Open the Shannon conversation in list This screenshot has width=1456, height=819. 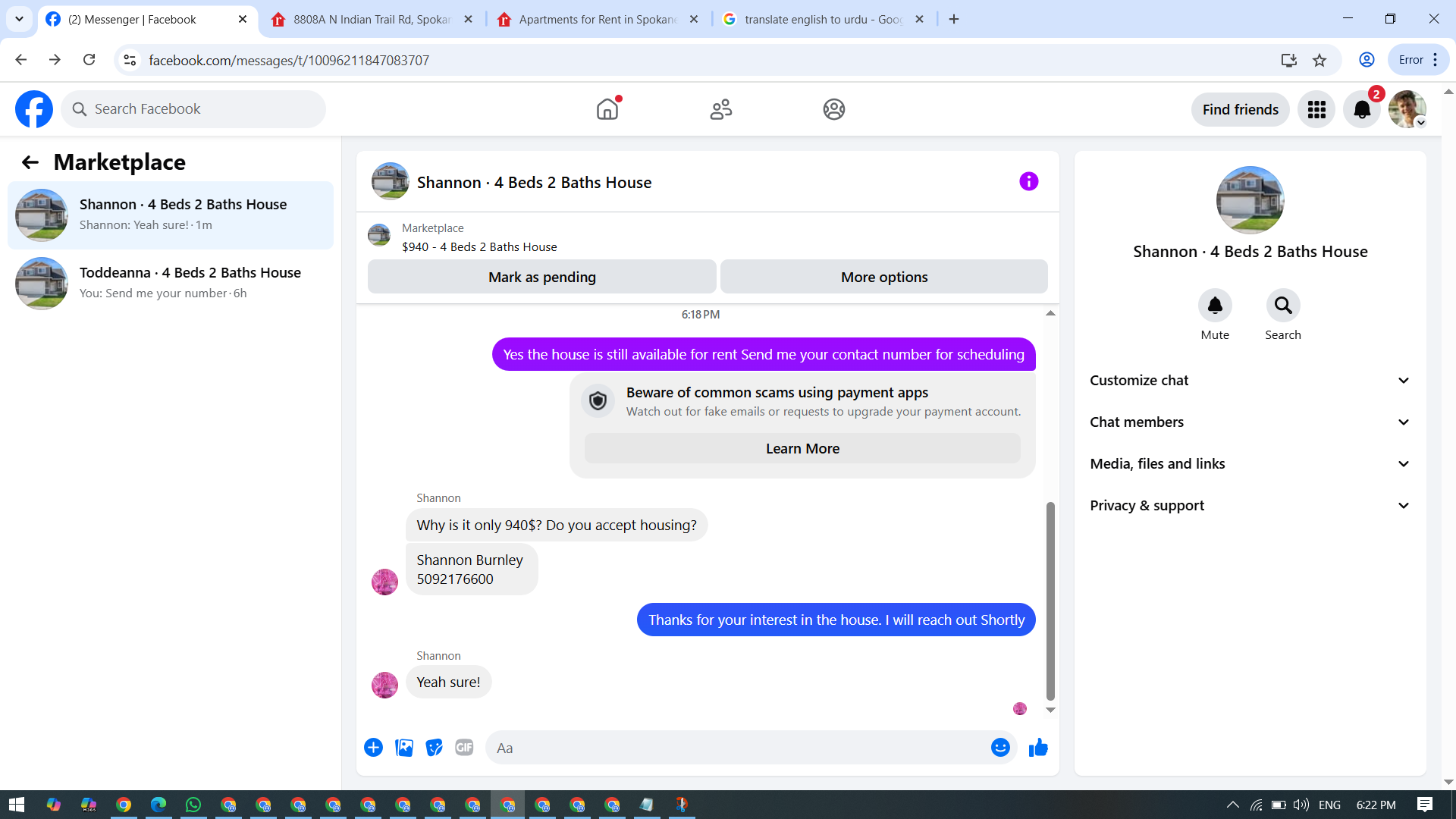point(171,215)
